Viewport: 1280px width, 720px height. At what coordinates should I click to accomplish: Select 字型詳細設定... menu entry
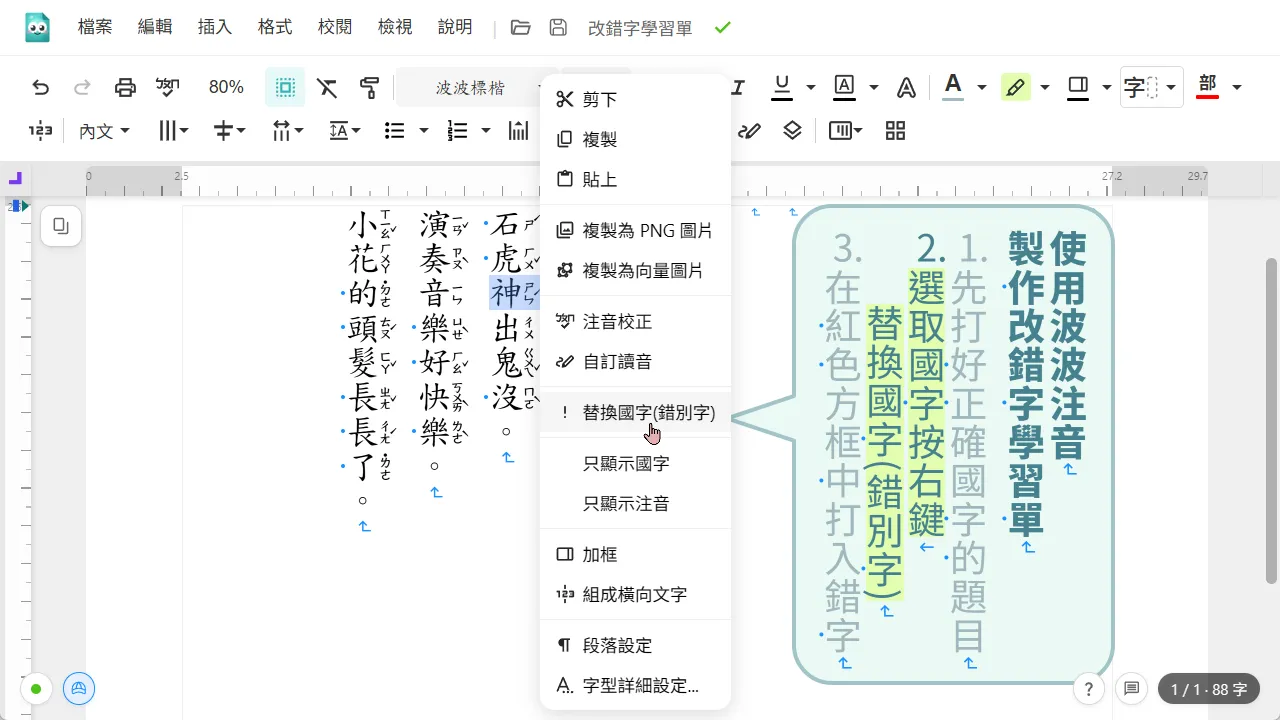click(635, 686)
